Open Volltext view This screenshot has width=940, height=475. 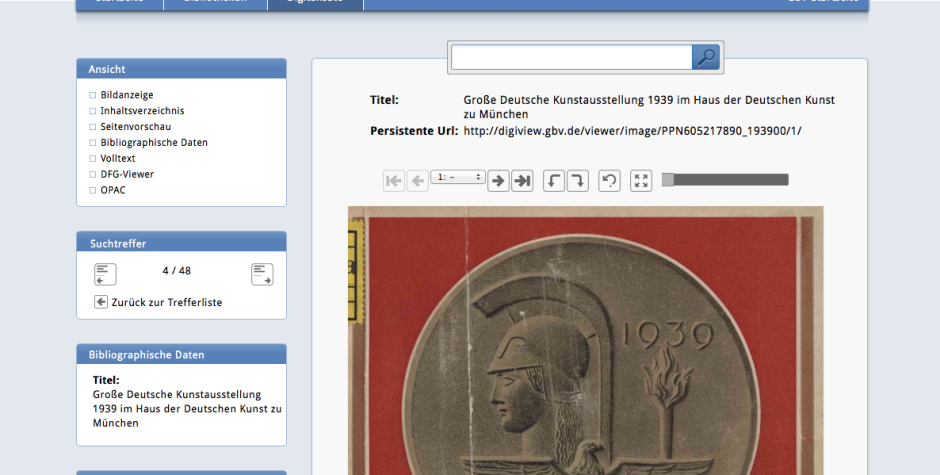point(118,158)
